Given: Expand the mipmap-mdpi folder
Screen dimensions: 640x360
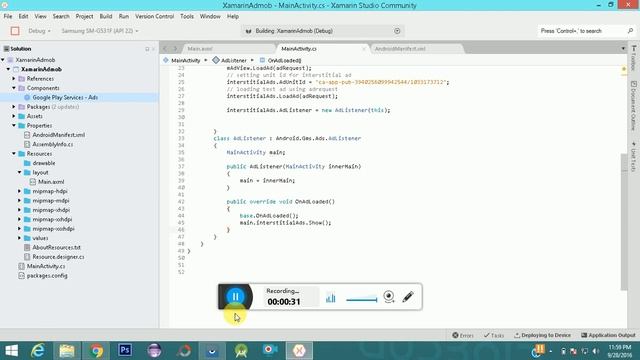Looking at the screenshot, I should 20,200.
